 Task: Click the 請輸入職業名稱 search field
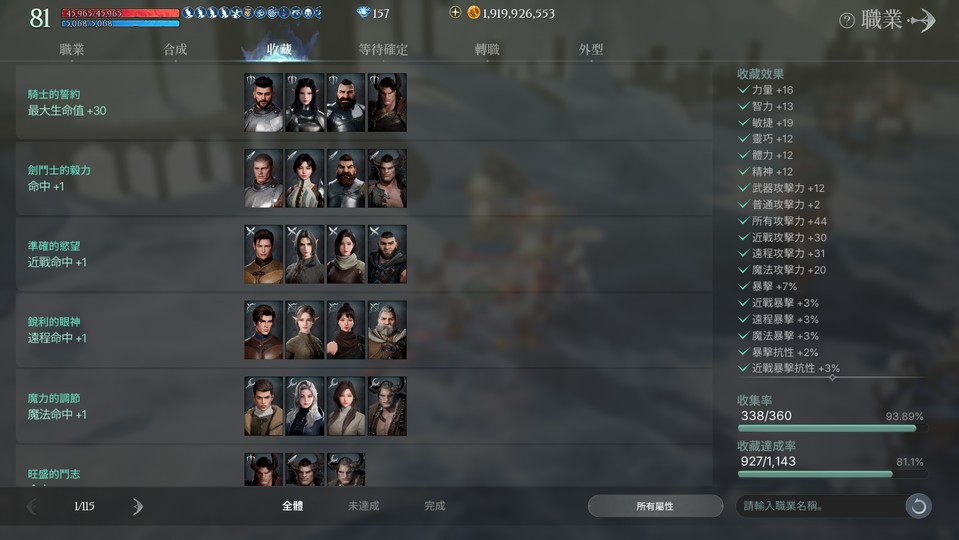click(x=820, y=506)
